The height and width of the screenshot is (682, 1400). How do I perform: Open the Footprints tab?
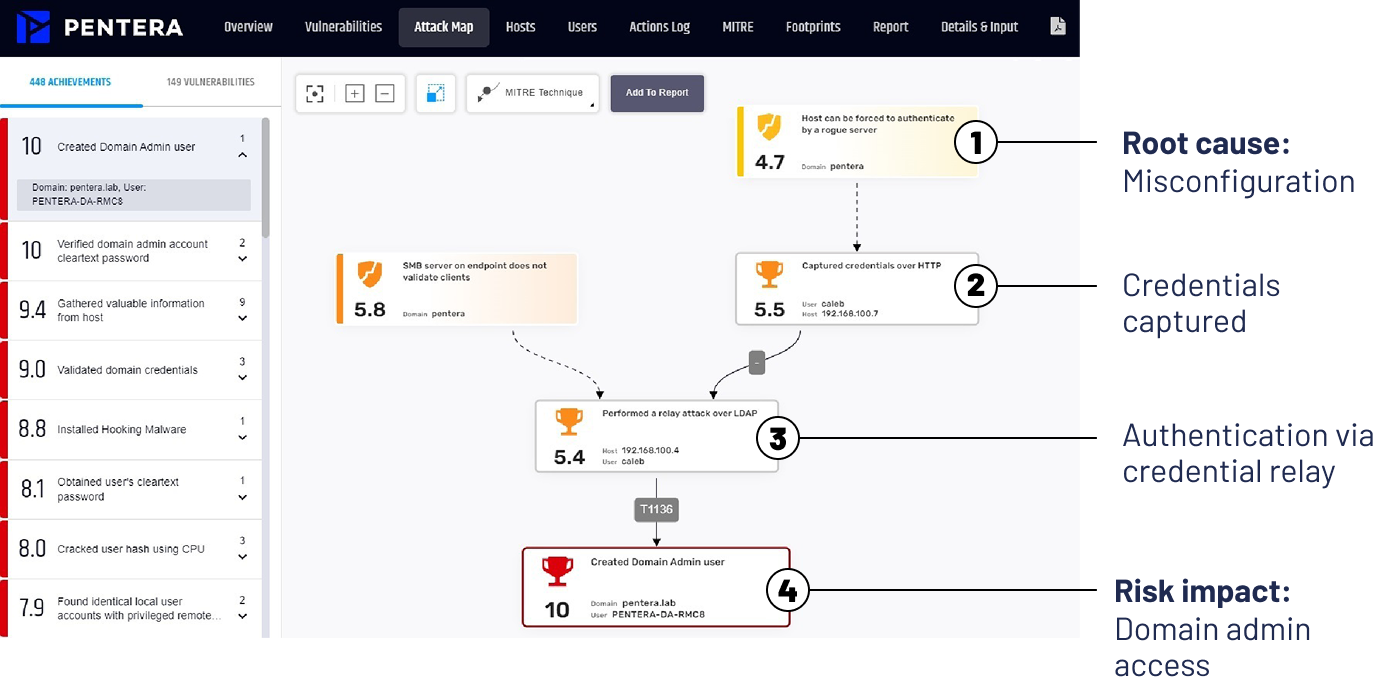coord(813,27)
